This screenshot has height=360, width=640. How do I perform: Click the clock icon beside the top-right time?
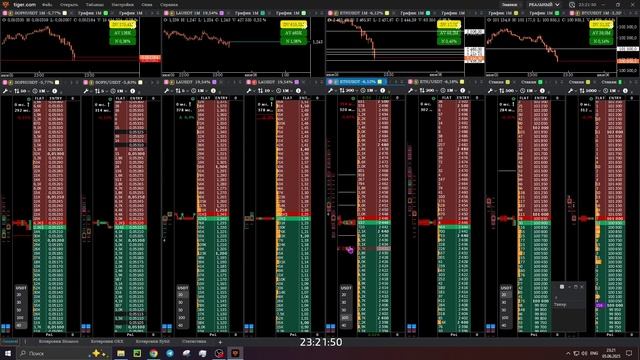click(x=572, y=5)
